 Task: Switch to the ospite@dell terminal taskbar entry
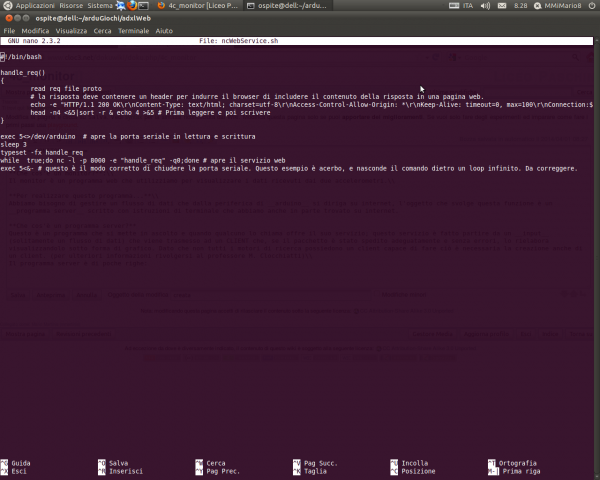(287, 5)
